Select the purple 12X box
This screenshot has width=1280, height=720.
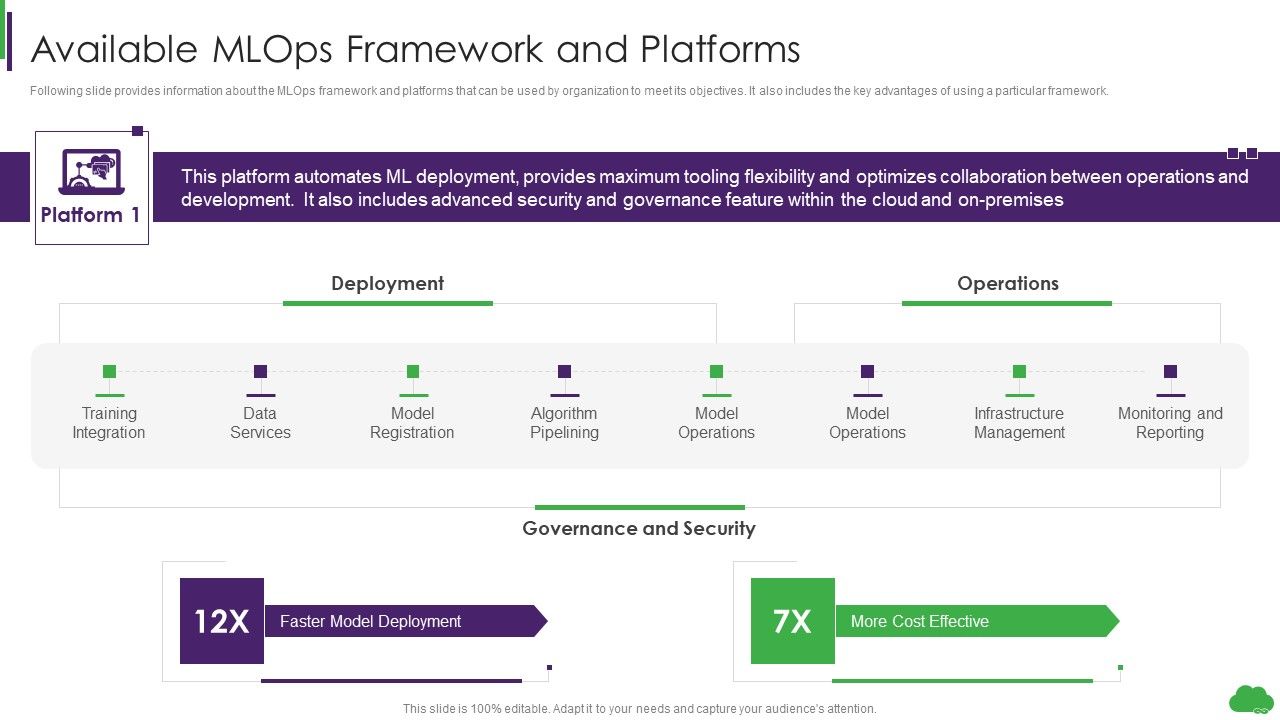(222, 621)
